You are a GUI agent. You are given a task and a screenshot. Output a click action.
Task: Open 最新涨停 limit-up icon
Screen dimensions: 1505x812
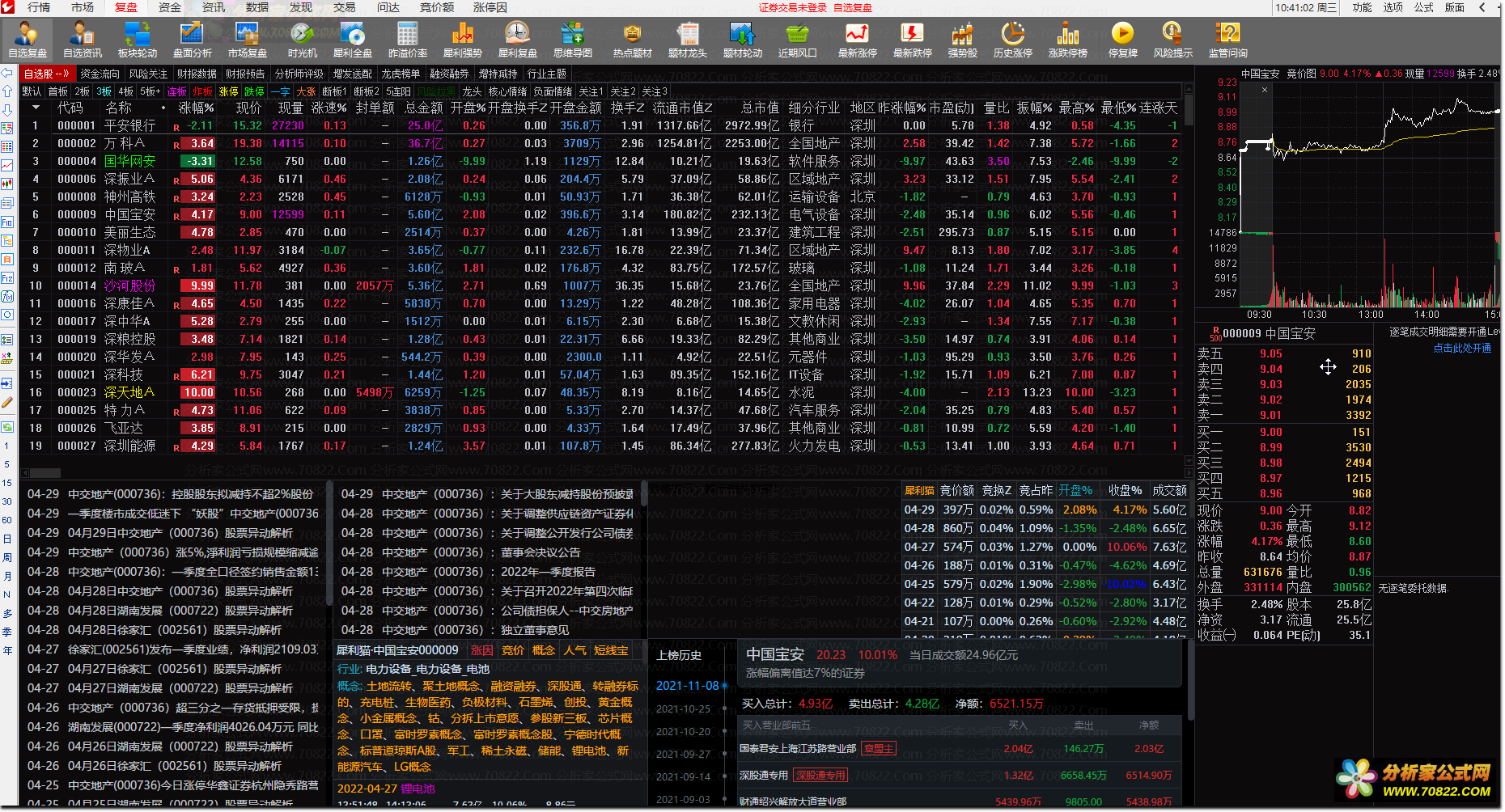[858, 39]
